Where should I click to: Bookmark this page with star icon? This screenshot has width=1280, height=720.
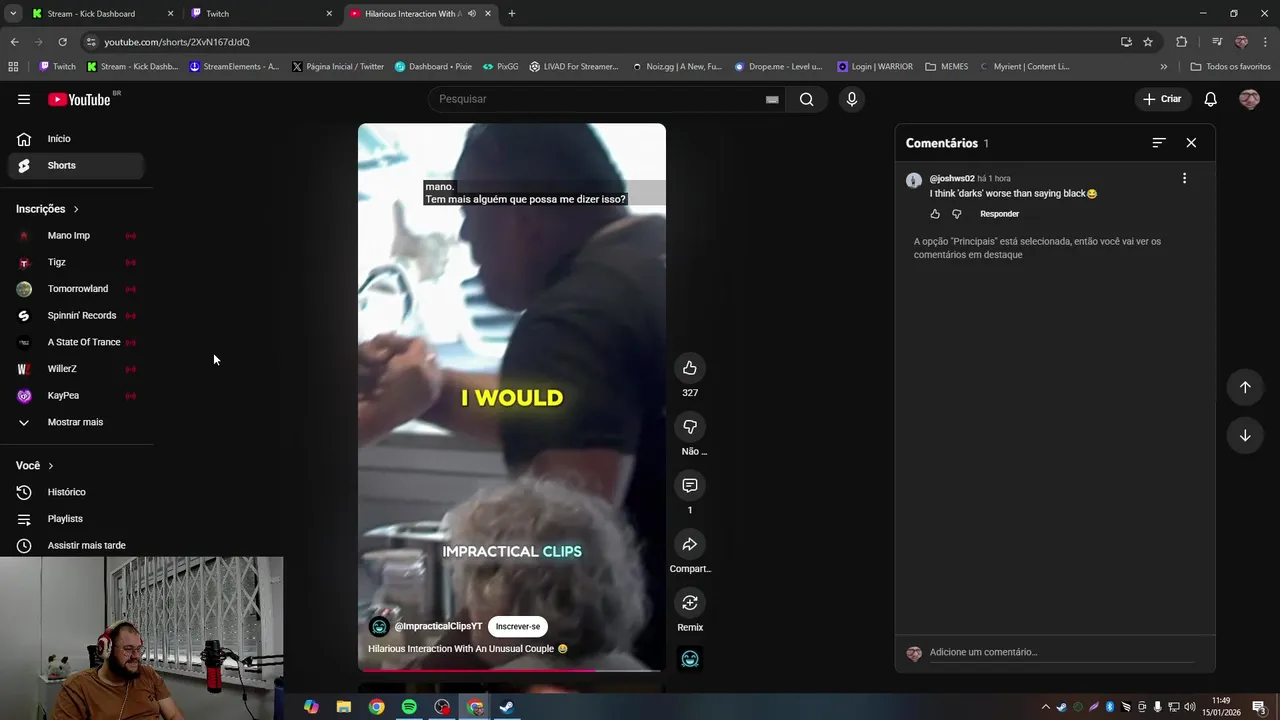pos(1148,42)
